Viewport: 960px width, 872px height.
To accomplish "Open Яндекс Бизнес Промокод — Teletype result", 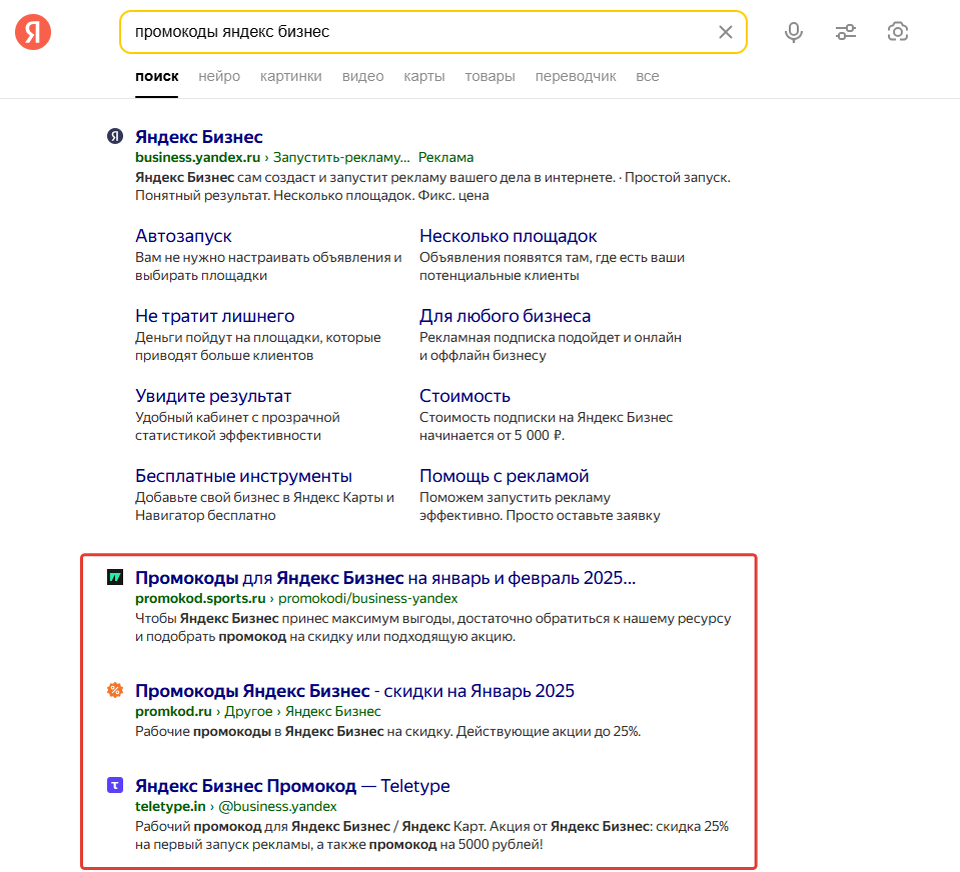I will pyautogui.click(x=293, y=786).
